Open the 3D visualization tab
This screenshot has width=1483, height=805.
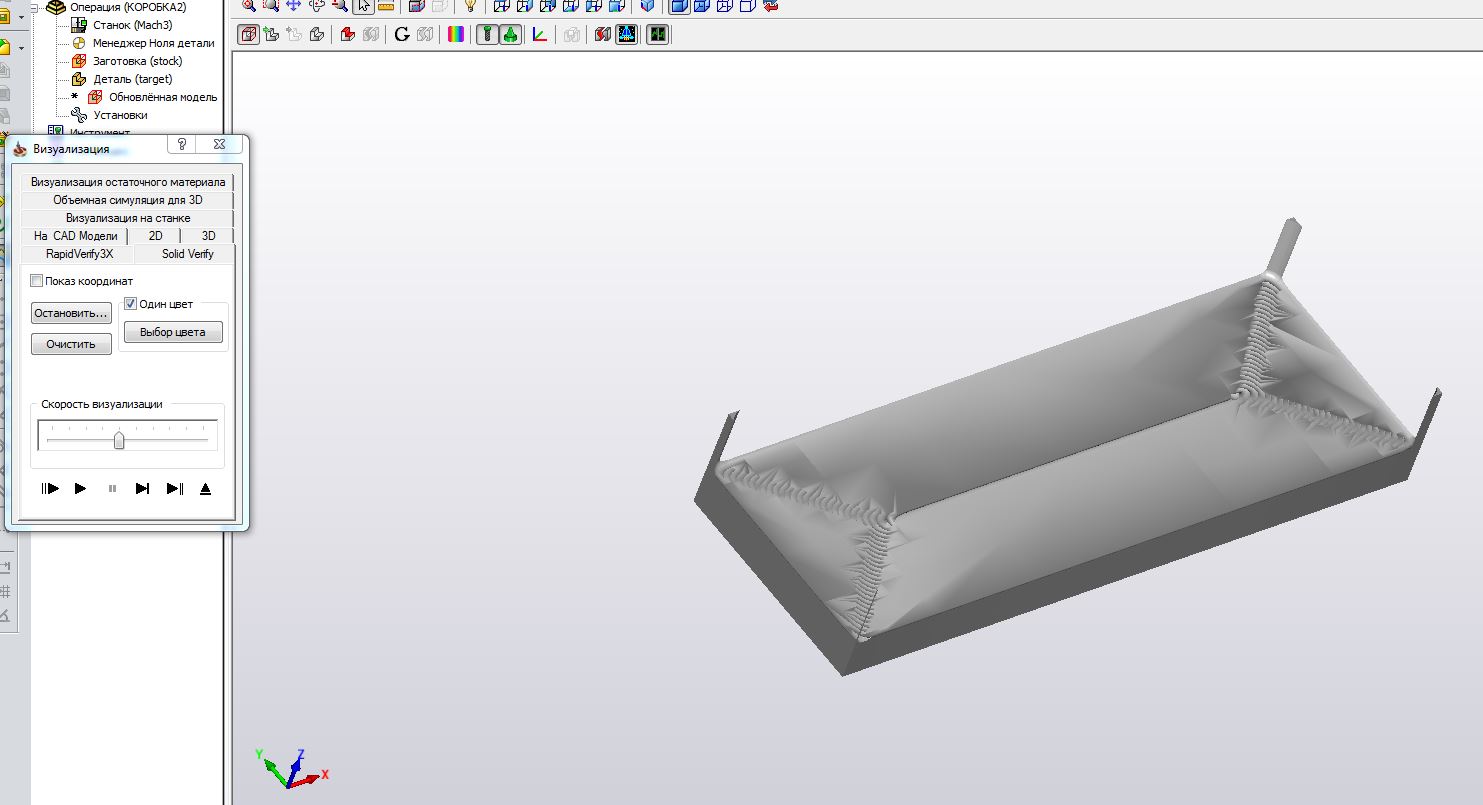pyautogui.click(x=208, y=236)
